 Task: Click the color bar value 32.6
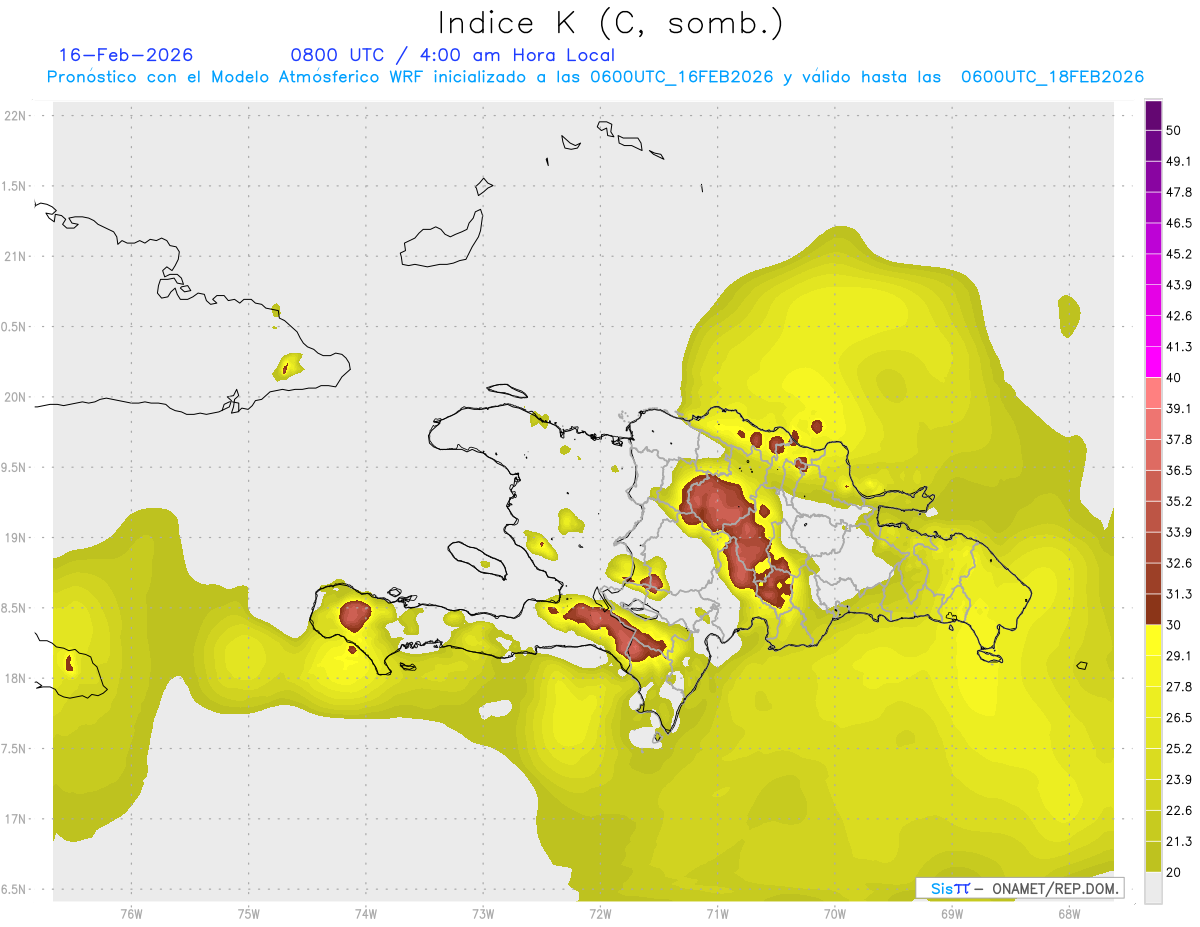pyautogui.click(x=1179, y=563)
